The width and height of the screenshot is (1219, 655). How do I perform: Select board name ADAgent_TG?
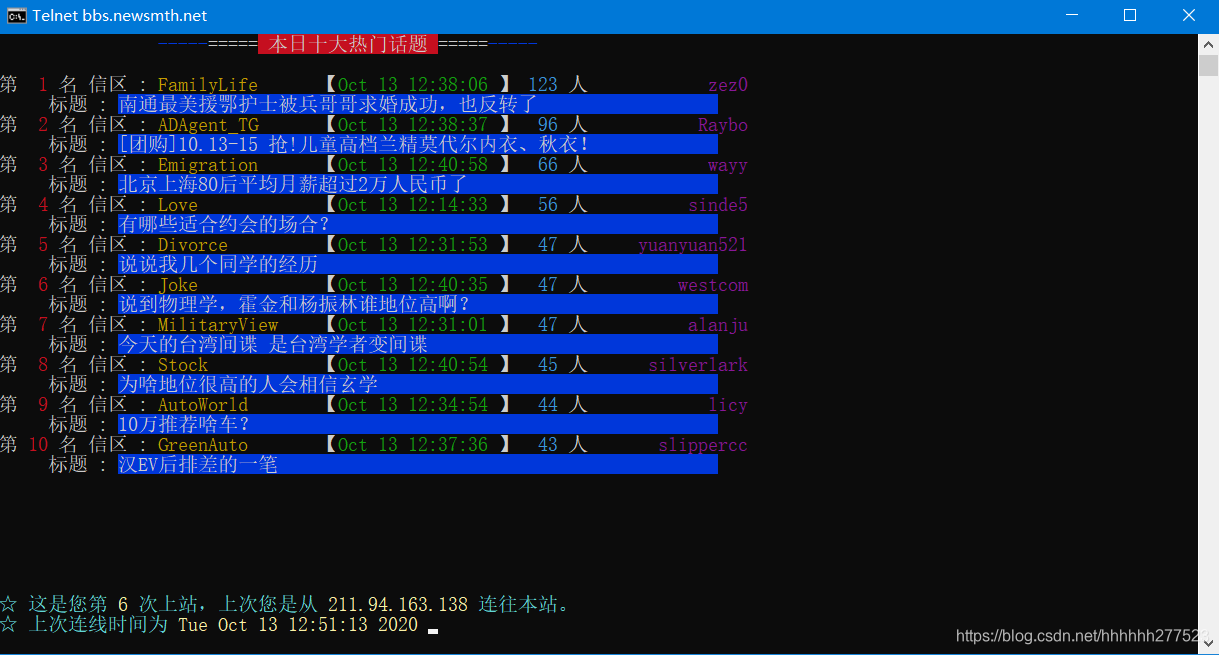[x=208, y=125]
